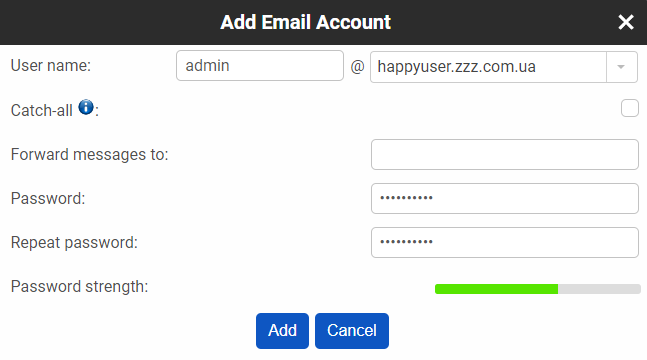Screen dimensions: 647x360
Task: Select the Password input field
Action: tap(505, 199)
